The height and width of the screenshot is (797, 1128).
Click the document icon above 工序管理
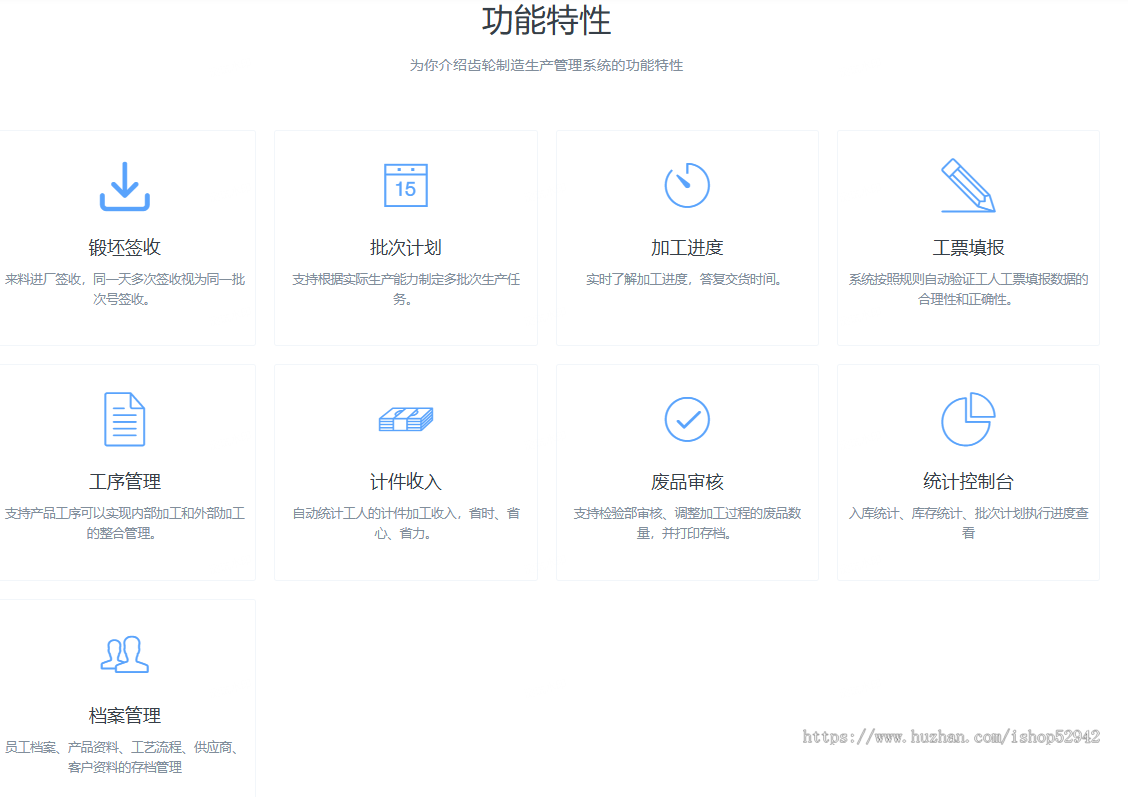124,419
